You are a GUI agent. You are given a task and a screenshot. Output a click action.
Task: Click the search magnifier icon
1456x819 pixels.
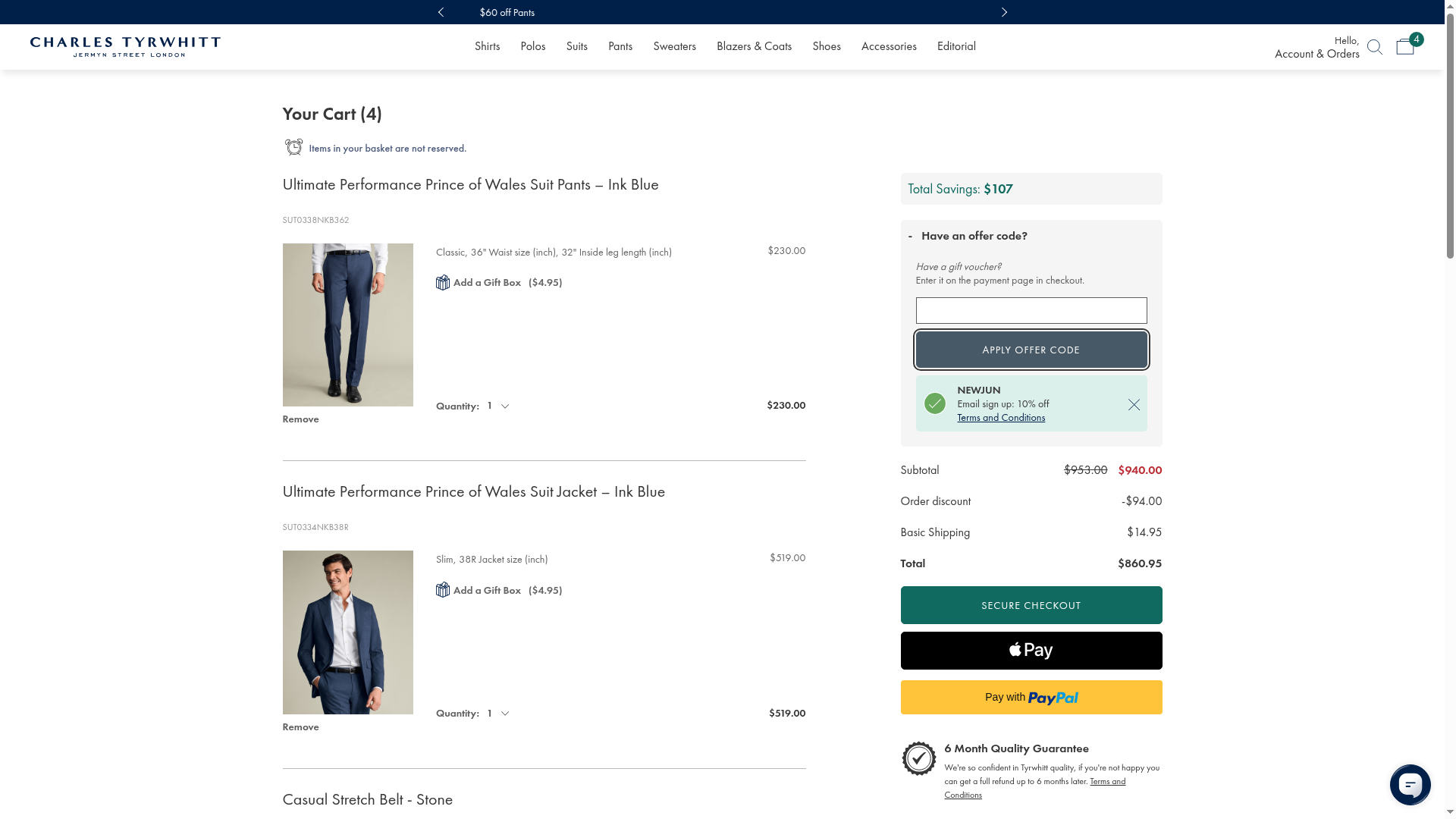(x=1374, y=47)
